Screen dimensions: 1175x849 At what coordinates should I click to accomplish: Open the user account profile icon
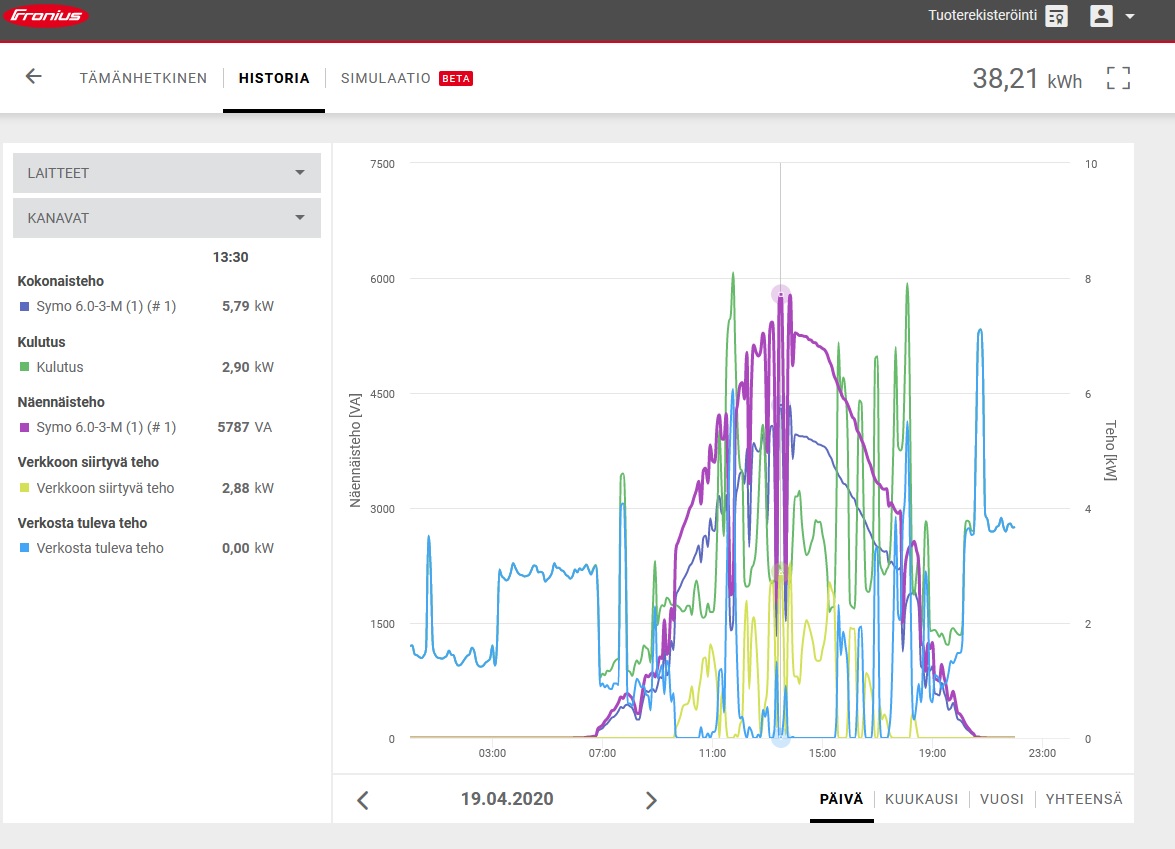coord(1101,16)
